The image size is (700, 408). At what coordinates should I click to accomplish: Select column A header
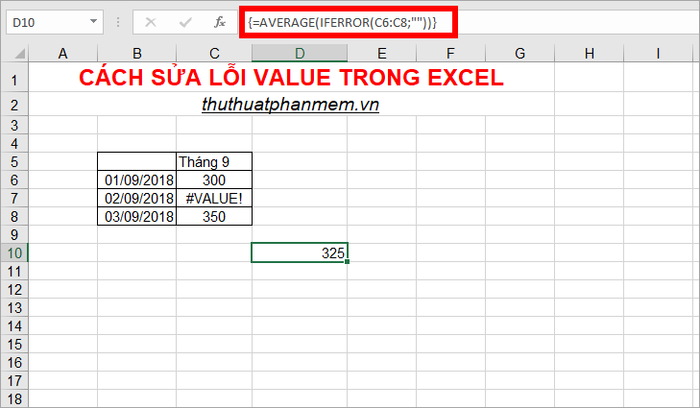pyautogui.click(x=63, y=54)
